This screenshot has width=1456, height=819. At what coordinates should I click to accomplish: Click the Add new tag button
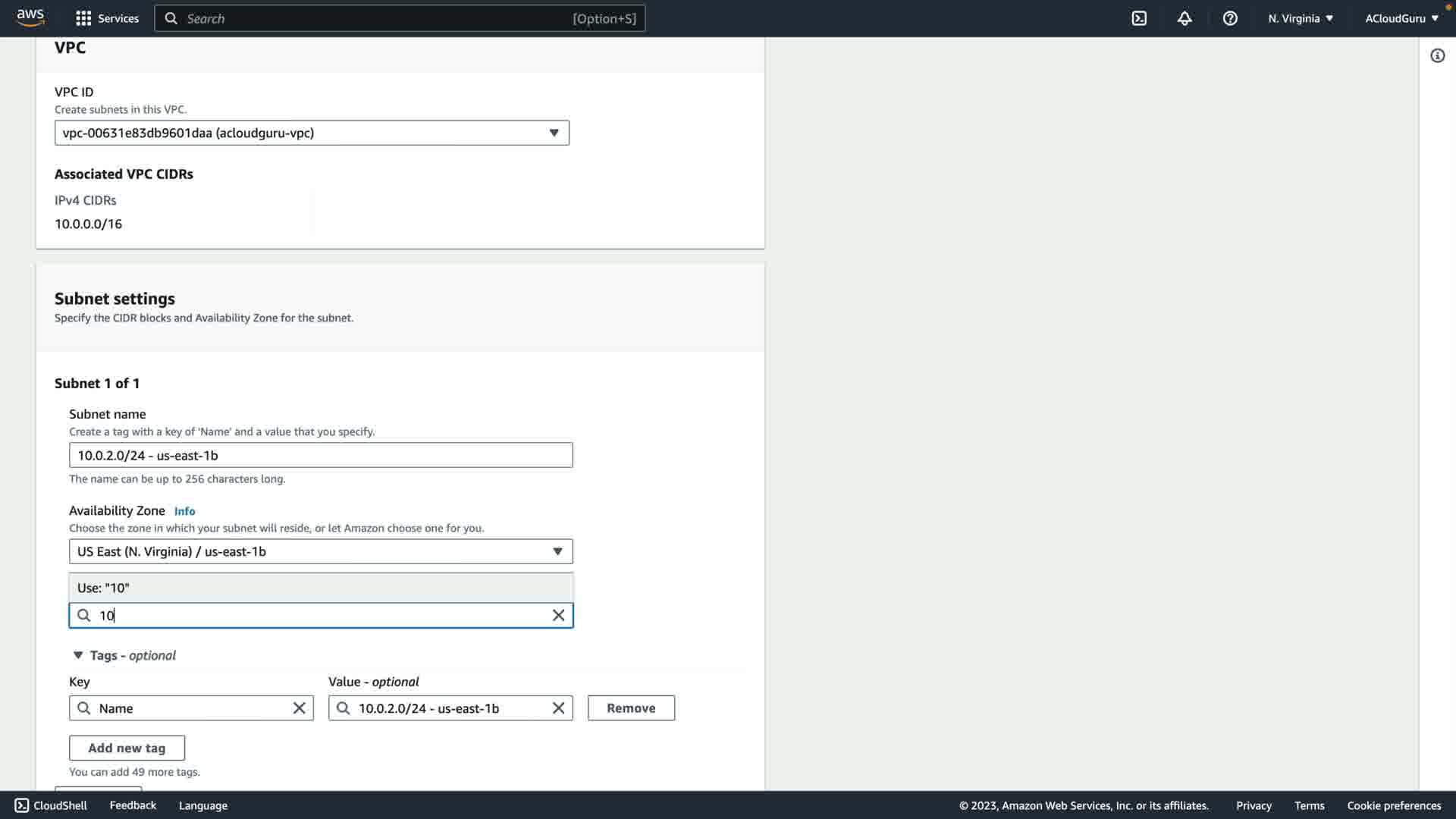127,748
